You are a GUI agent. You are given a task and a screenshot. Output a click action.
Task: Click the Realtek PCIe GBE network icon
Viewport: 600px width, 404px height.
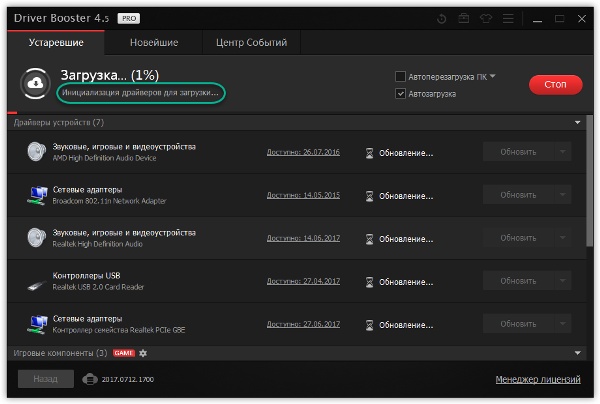tap(37, 324)
